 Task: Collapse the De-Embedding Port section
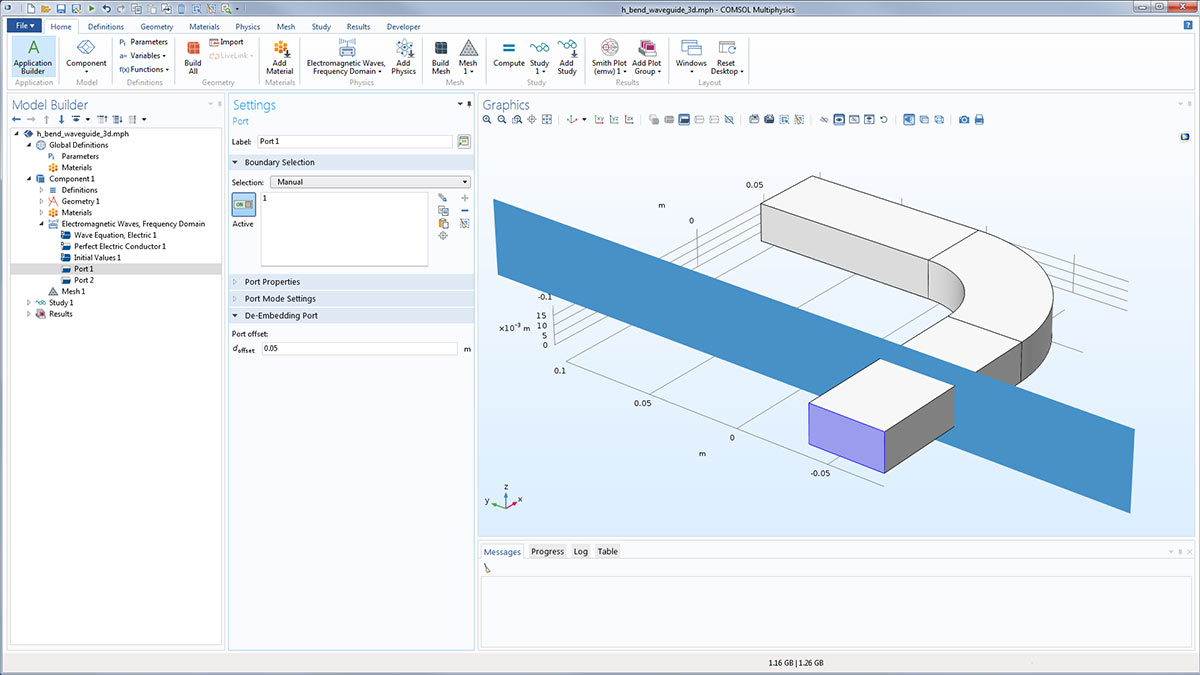(281, 316)
